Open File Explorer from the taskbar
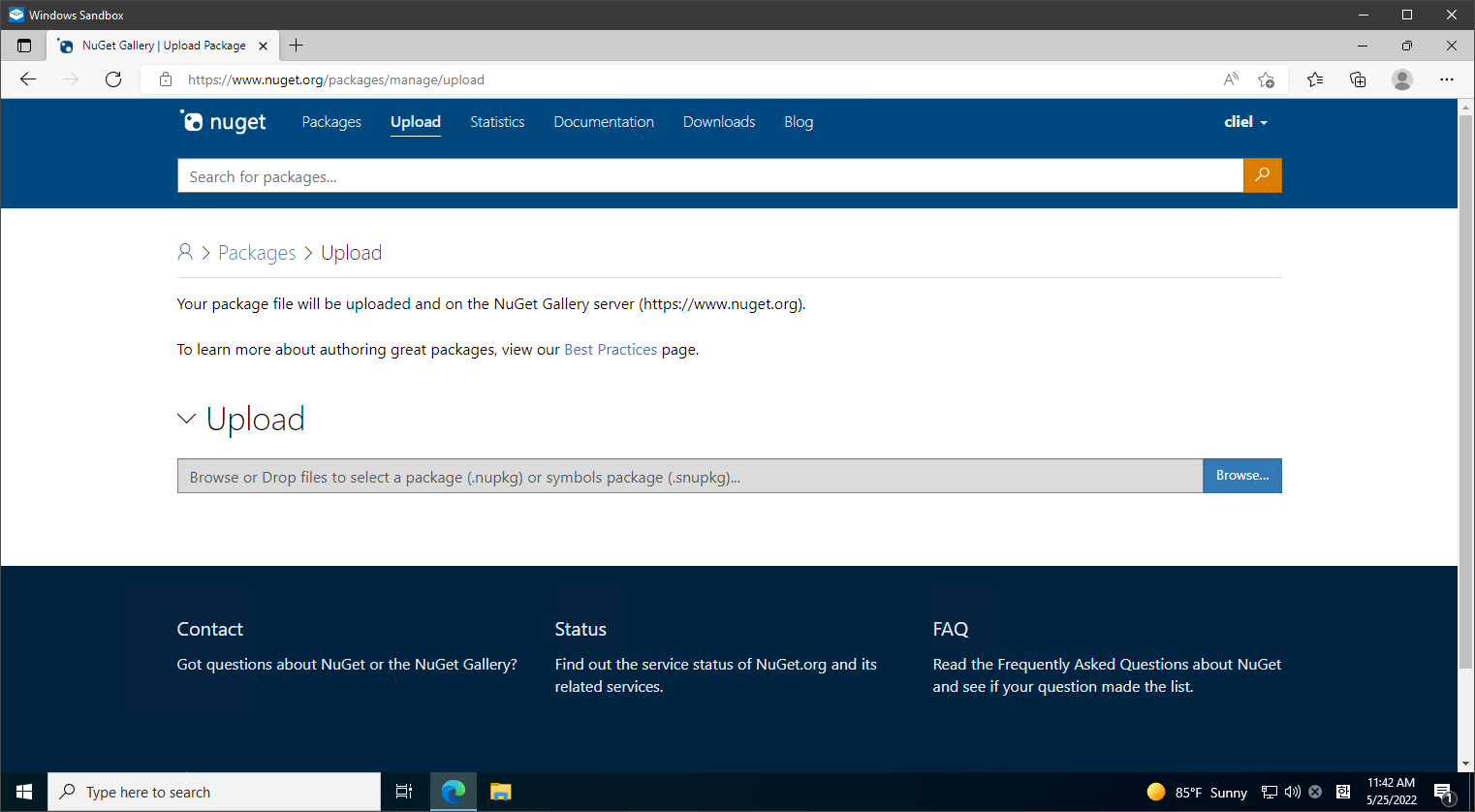The image size is (1475, 812). [x=500, y=792]
